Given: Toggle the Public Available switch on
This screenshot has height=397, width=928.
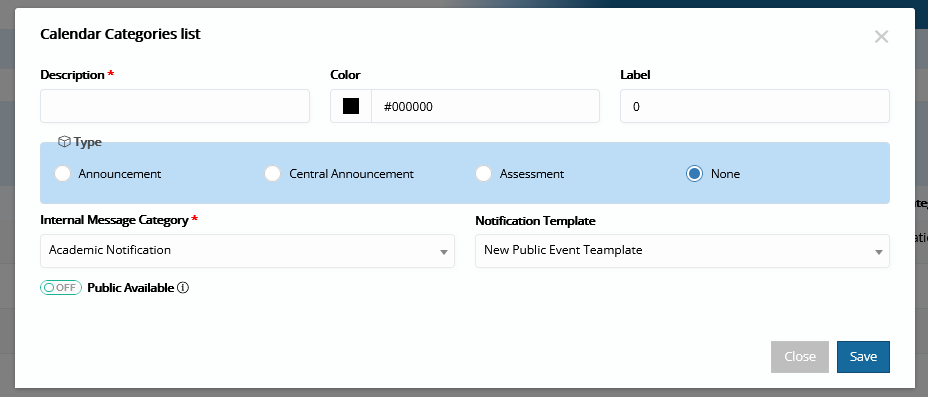Looking at the screenshot, I should pos(61,288).
